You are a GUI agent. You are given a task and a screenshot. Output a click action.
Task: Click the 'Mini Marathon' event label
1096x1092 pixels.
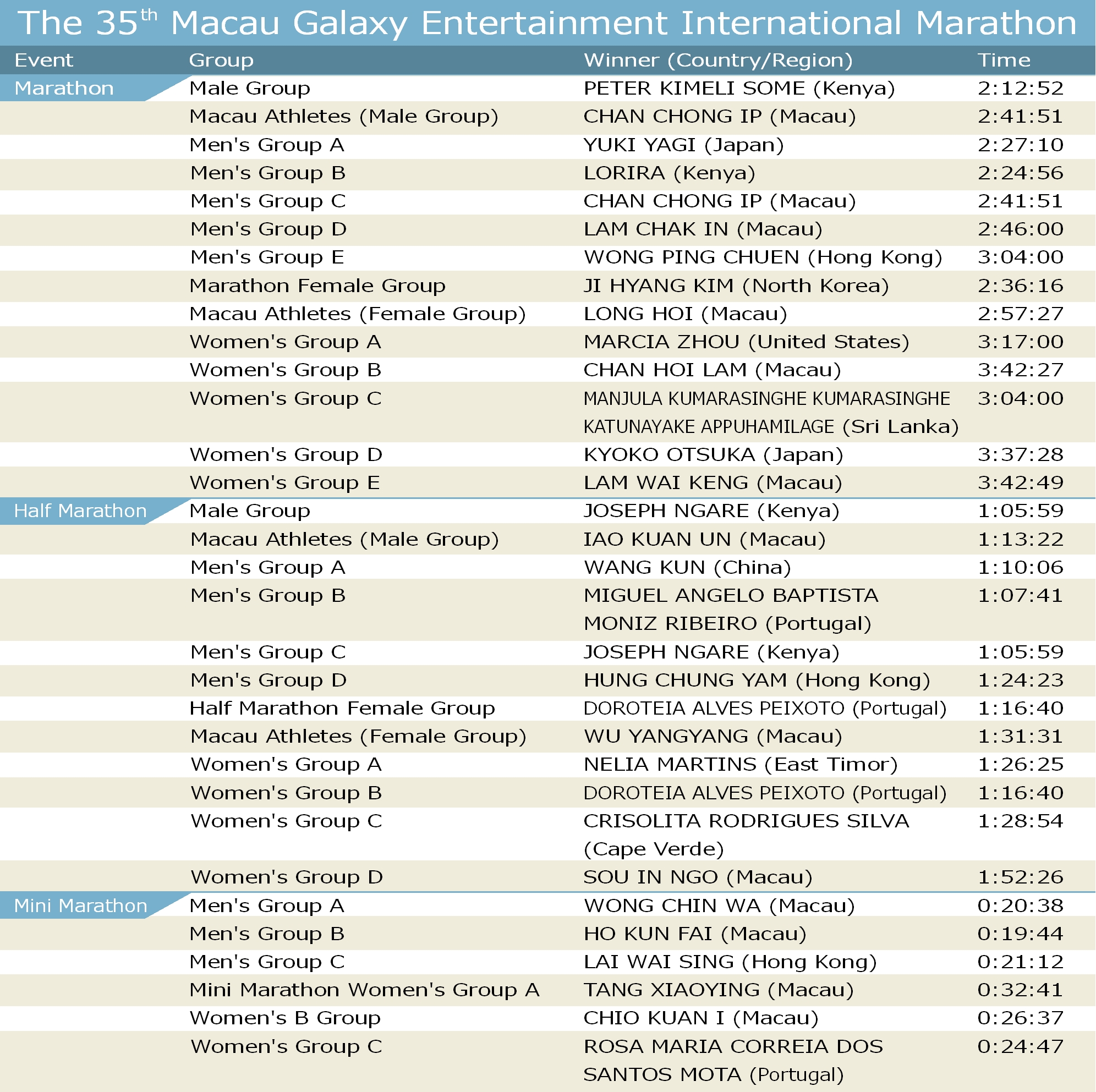click(80, 906)
